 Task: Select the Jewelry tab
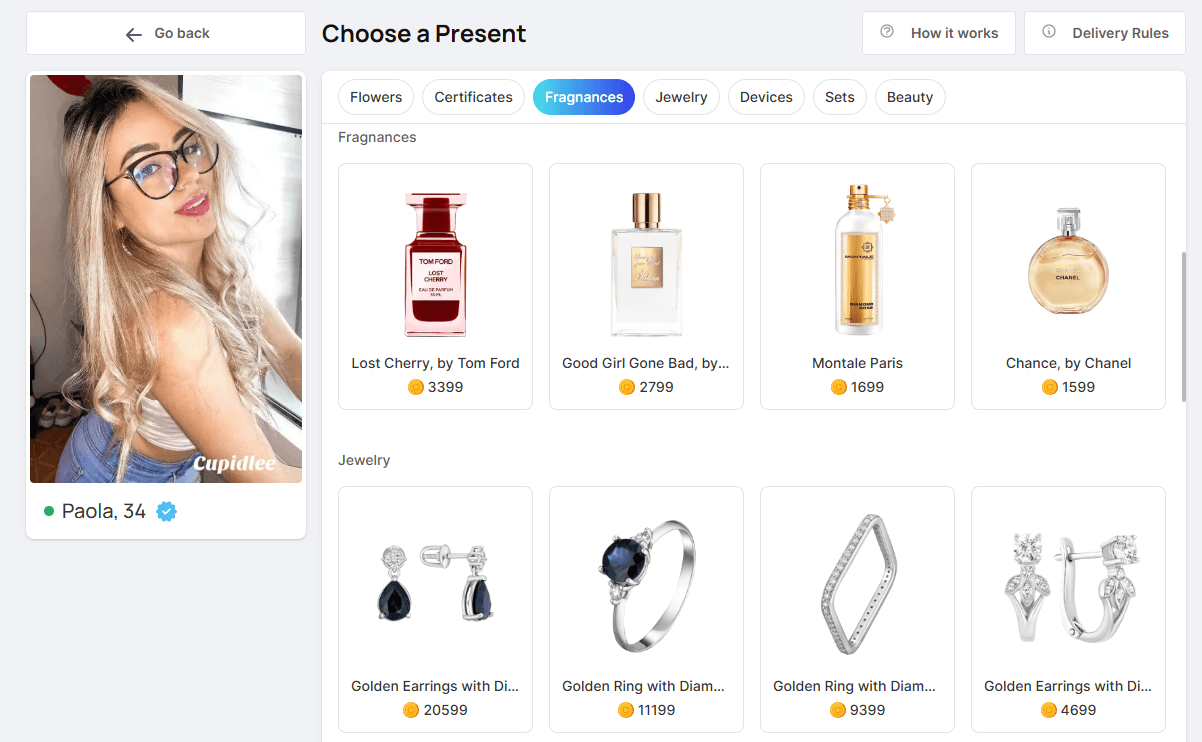pos(681,97)
